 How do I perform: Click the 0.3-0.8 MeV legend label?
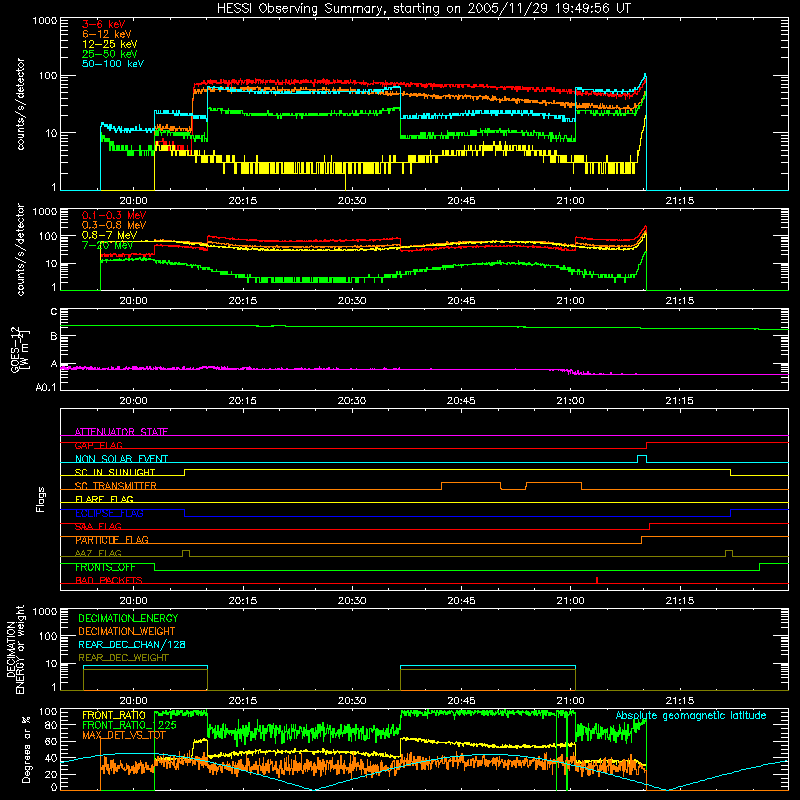pyautogui.click(x=114, y=225)
